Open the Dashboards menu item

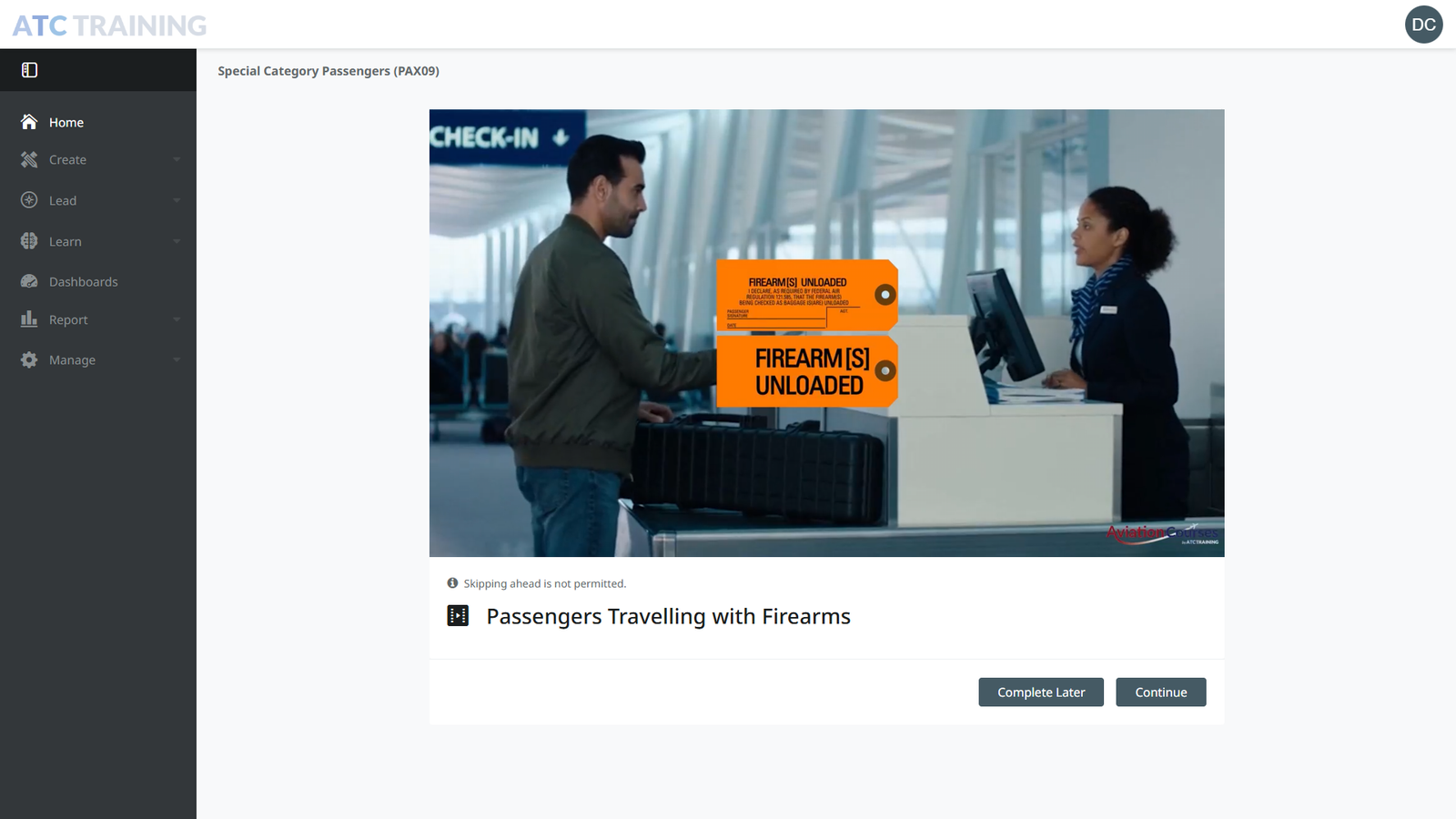coord(98,281)
